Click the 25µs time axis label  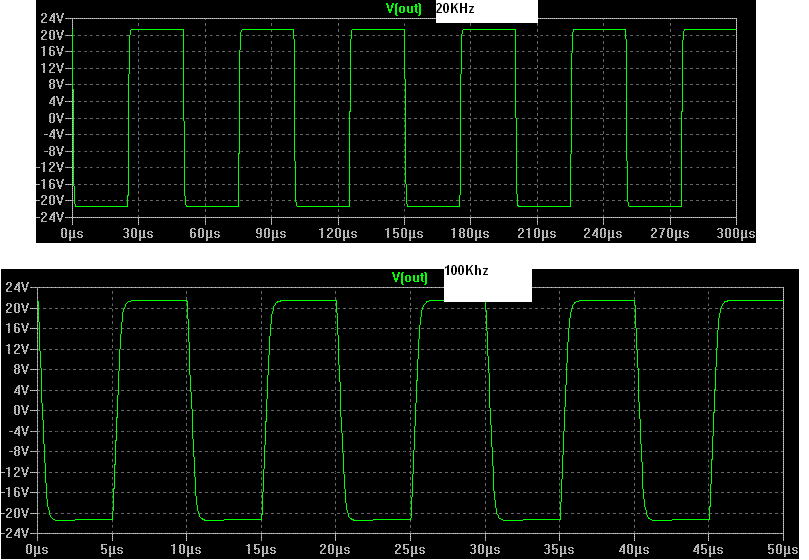click(410, 550)
